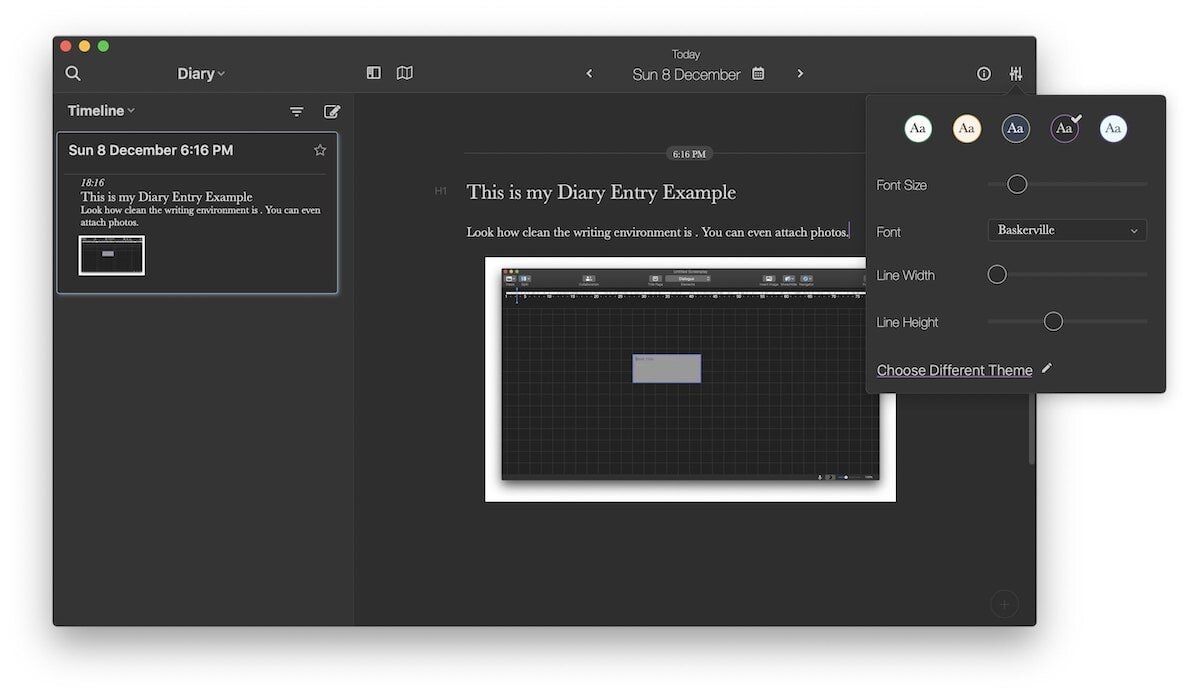Expand the Diary notebook dropdown
Screen dimensions: 1200x696
coord(200,73)
